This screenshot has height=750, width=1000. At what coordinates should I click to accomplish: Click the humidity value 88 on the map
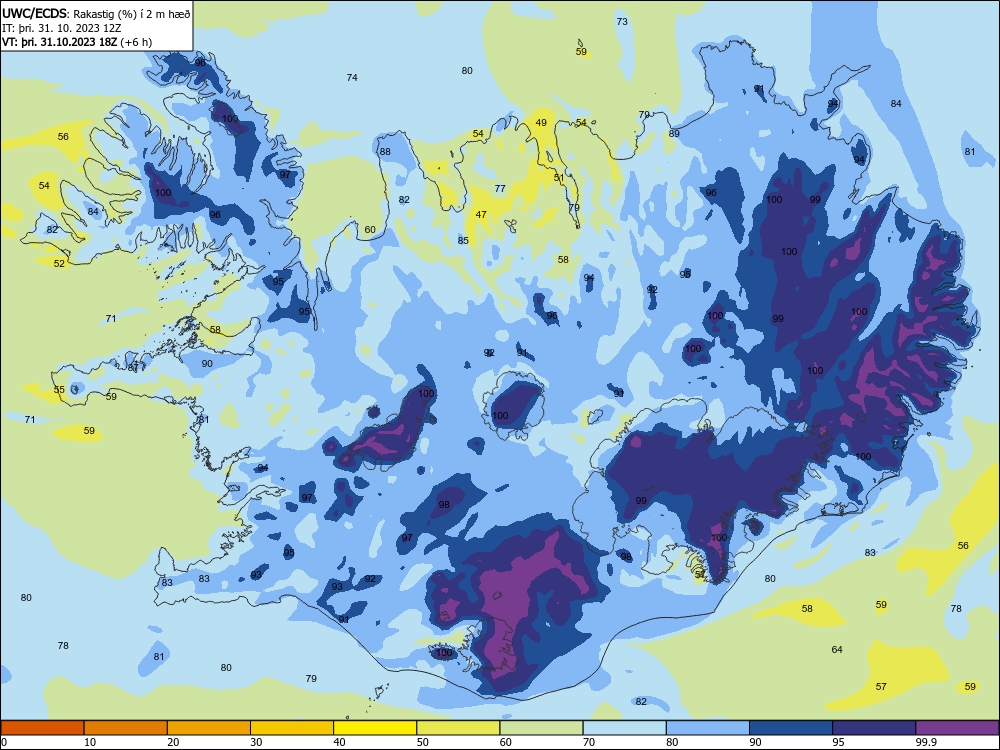(385, 152)
